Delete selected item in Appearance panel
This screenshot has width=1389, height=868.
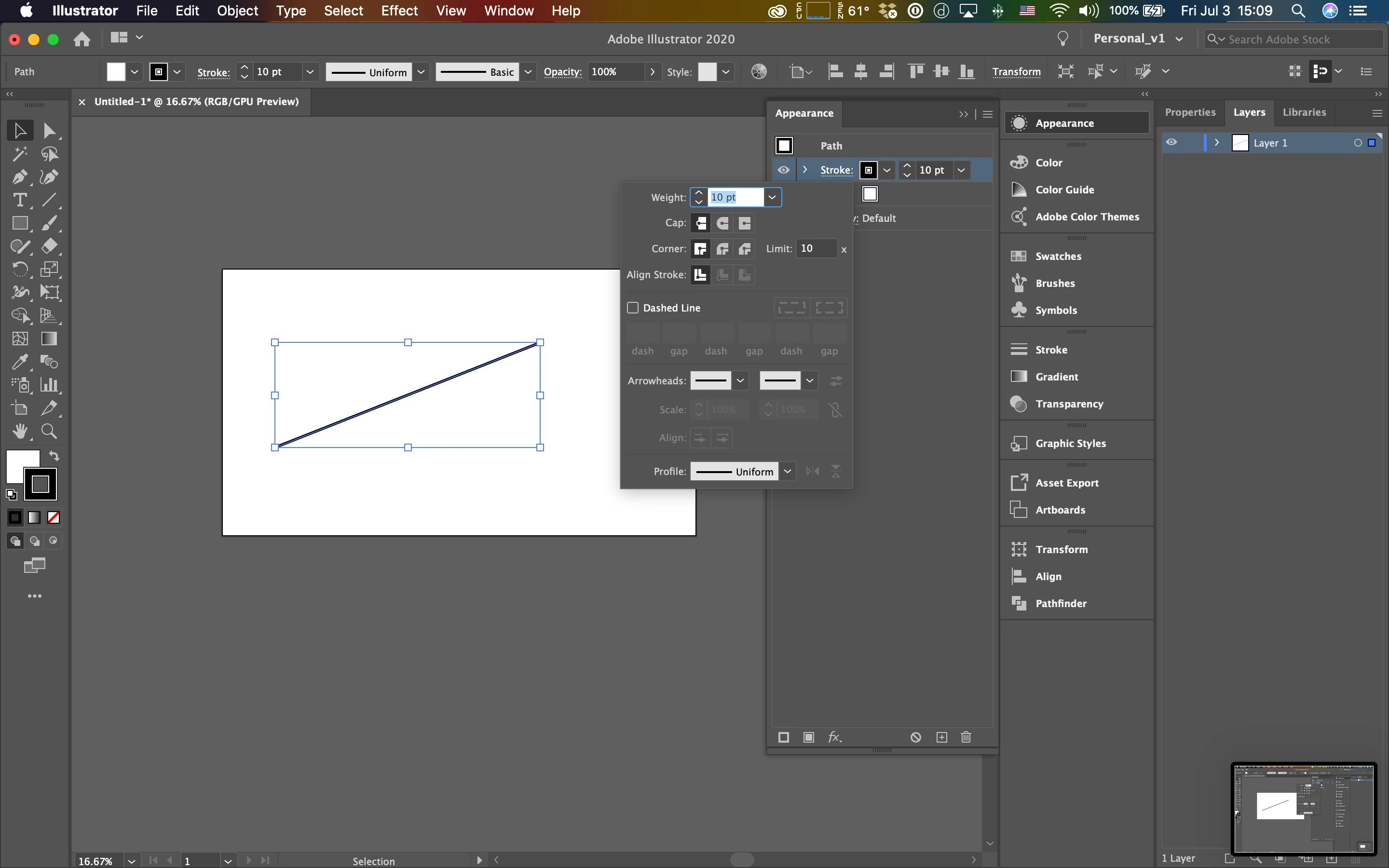click(966, 737)
